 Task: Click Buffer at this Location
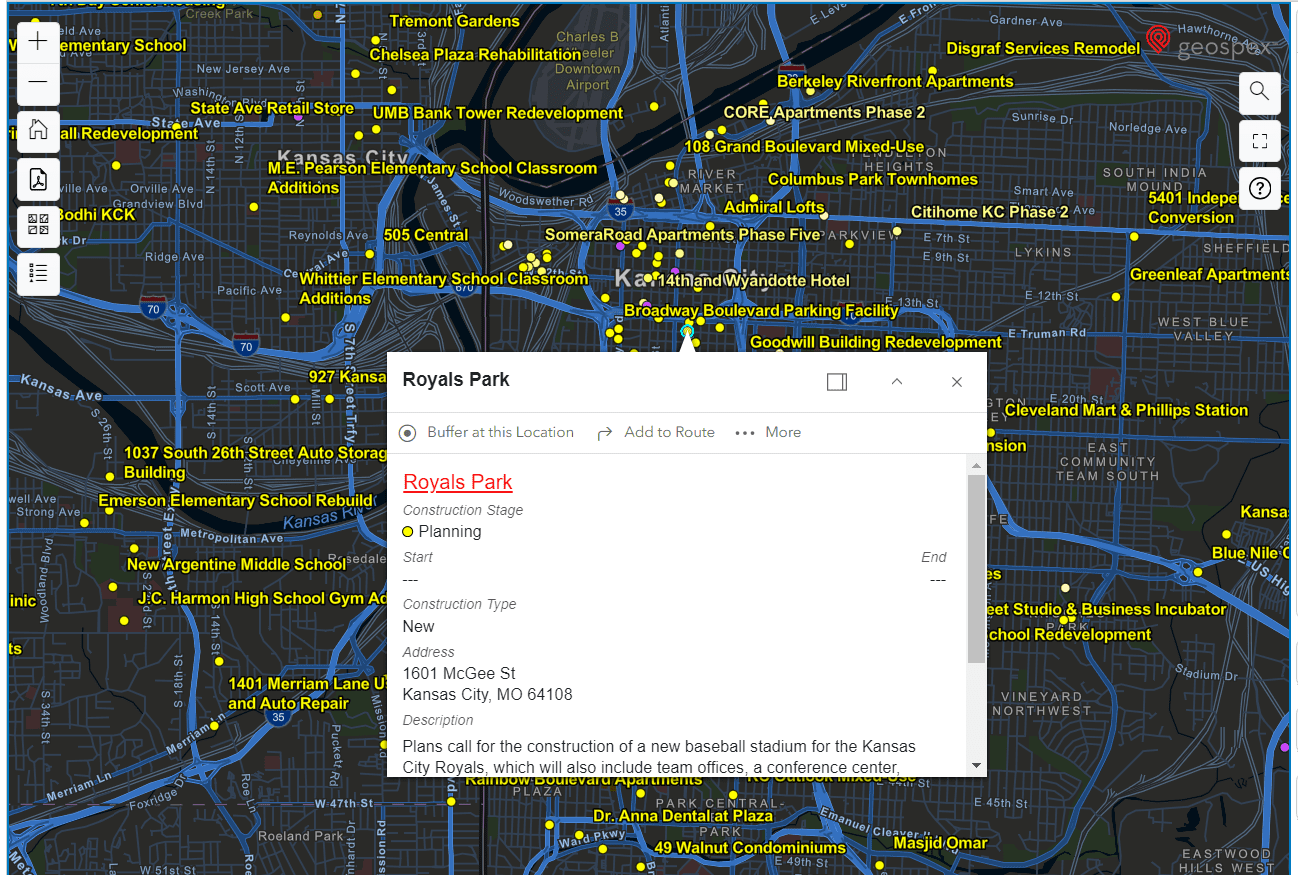point(486,432)
